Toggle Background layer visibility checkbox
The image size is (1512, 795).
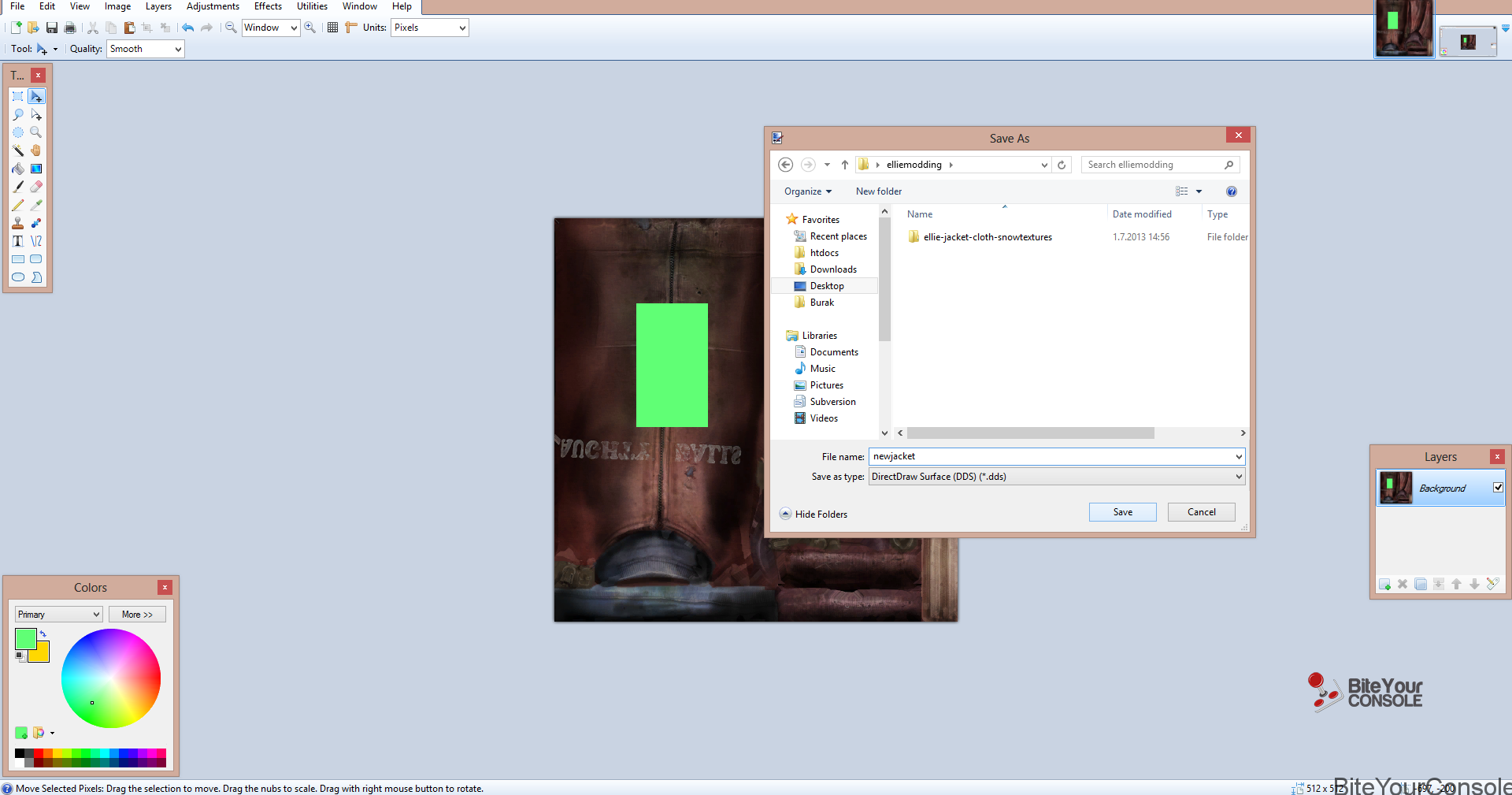pos(1498,488)
